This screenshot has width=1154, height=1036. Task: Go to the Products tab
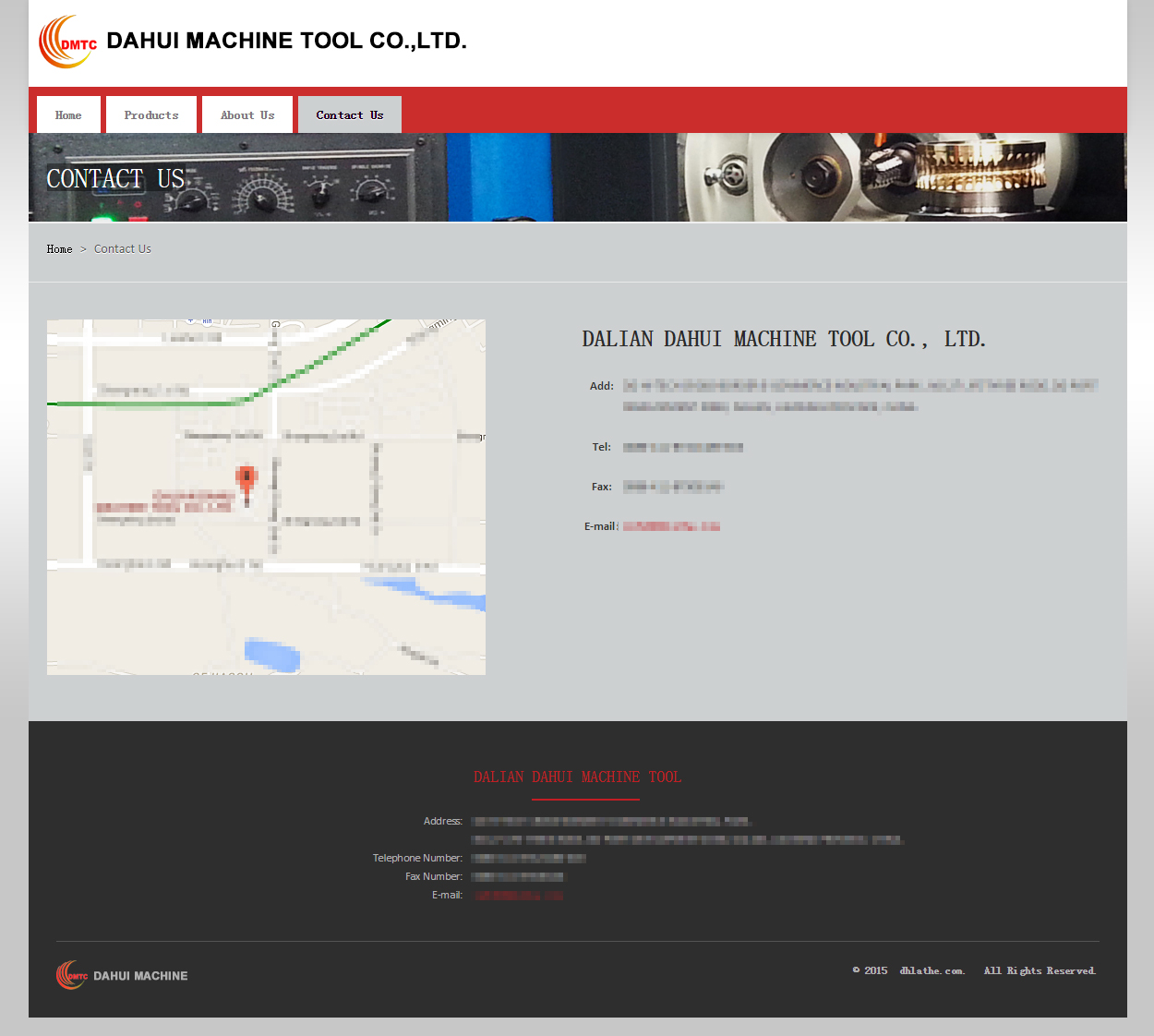click(151, 115)
